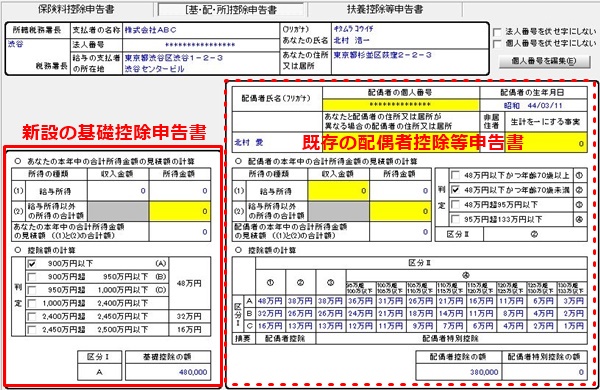This screenshot has height=390, width=600.
Task: Switch to 保険料控除申告書 tab
Action: (77, 9)
